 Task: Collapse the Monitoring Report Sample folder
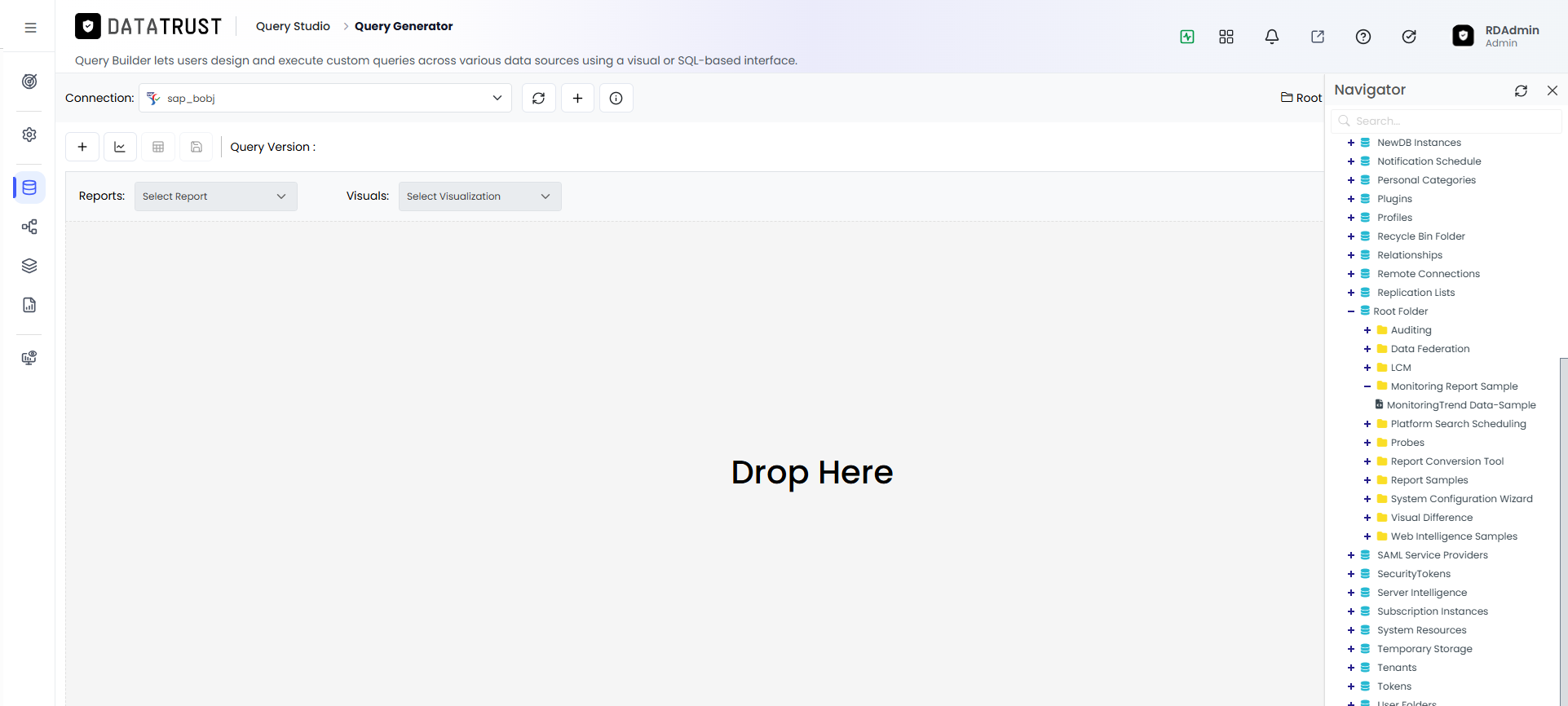tap(1367, 386)
